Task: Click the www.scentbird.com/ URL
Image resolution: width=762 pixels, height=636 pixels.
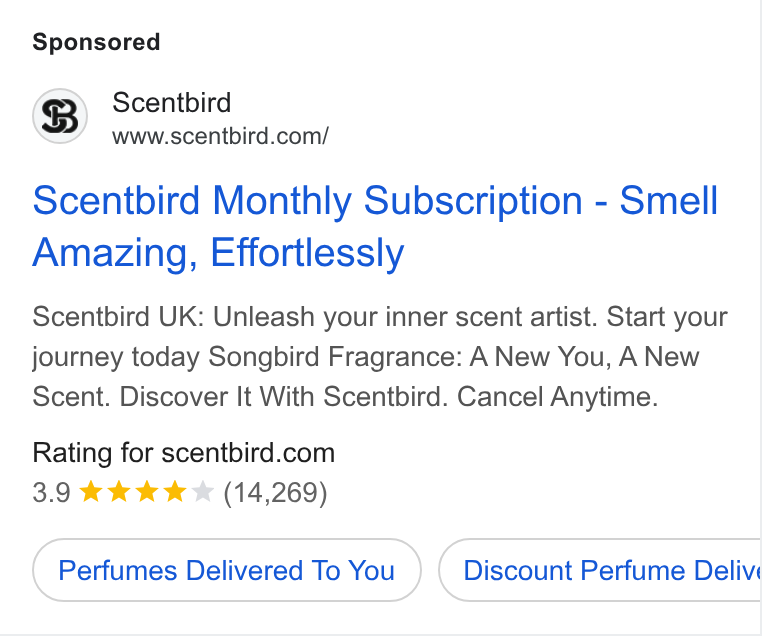Action: click(x=220, y=136)
